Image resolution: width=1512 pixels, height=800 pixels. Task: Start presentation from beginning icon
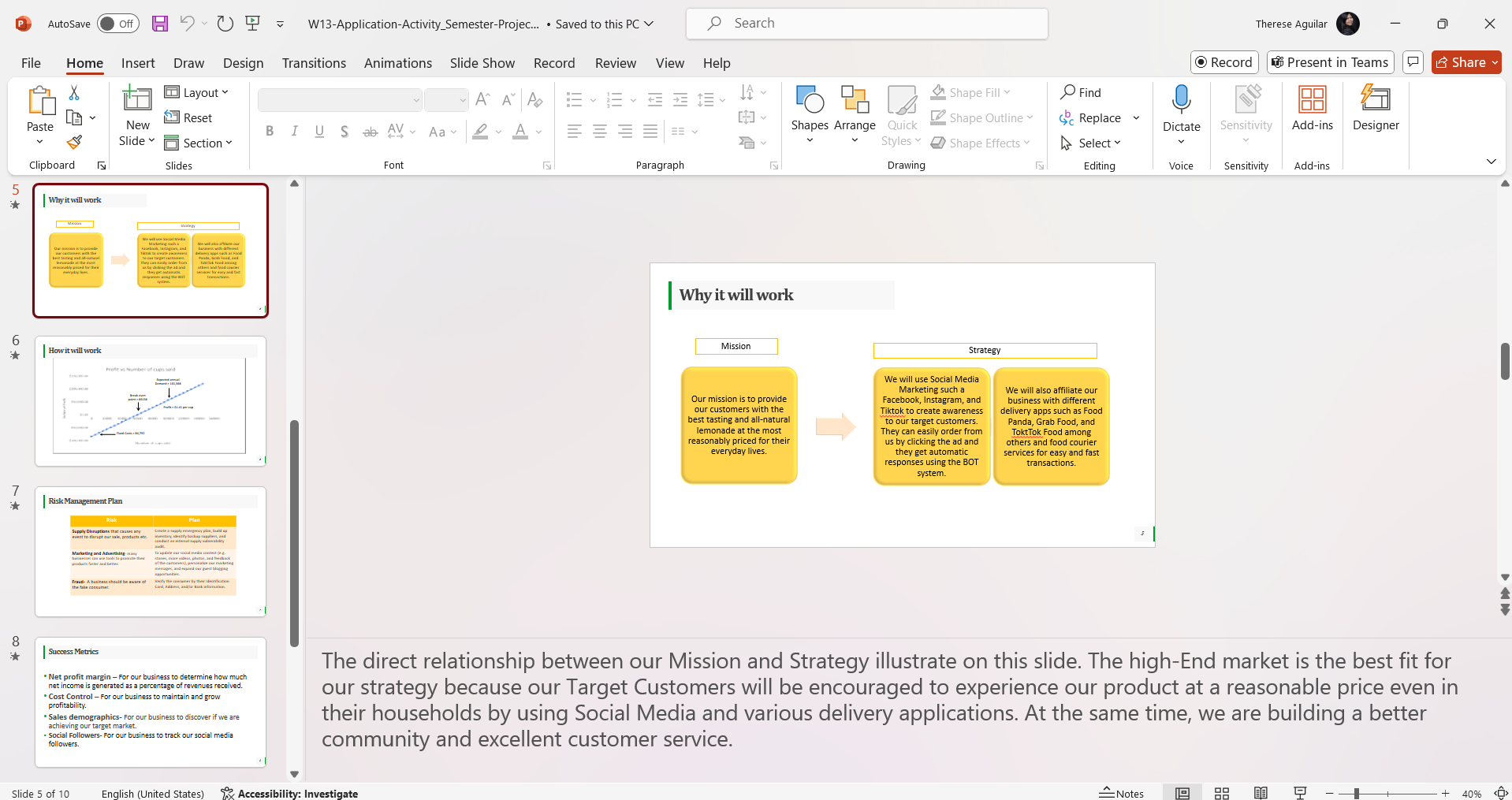click(x=253, y=24)
